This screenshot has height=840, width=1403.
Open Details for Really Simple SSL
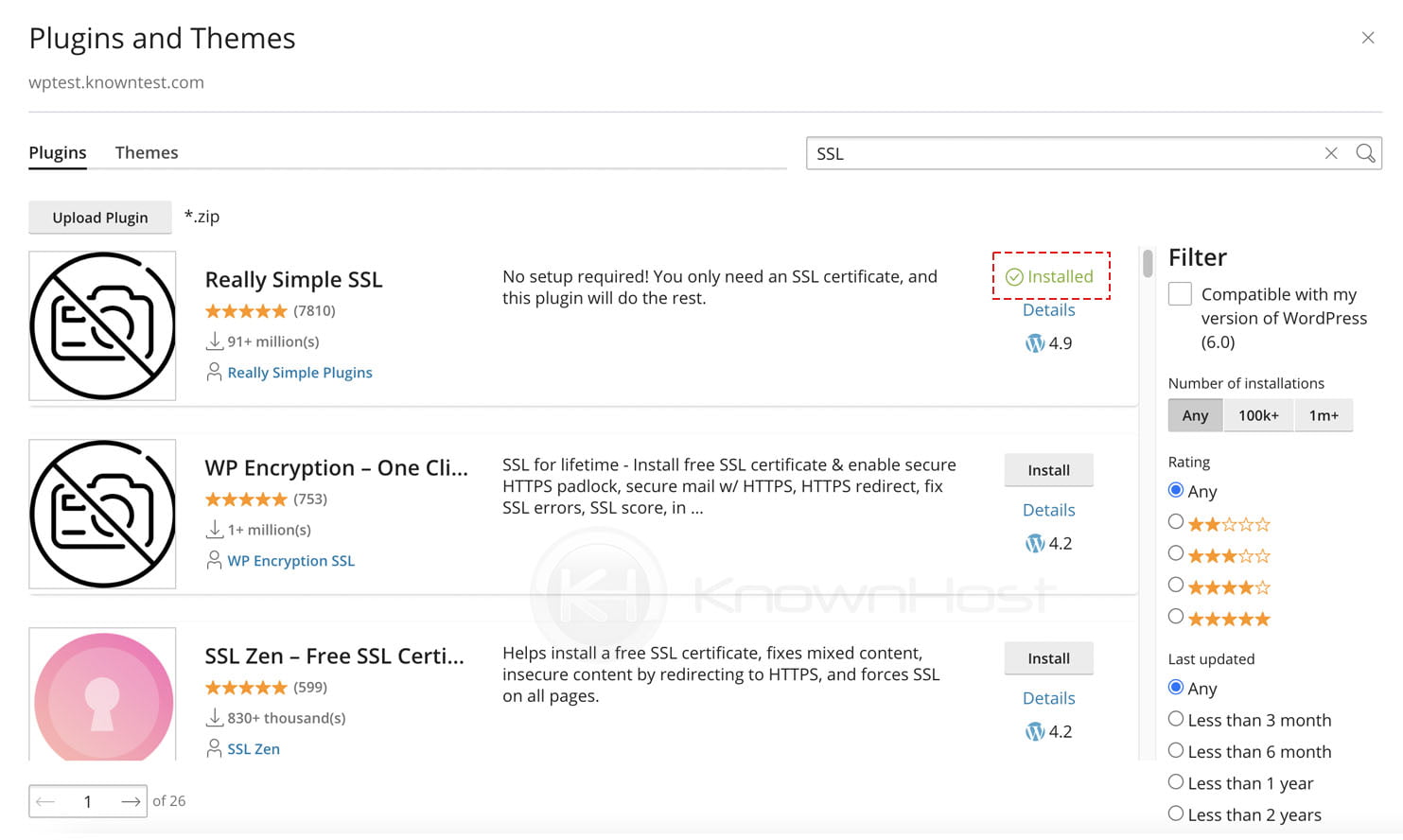point(1049,309)
